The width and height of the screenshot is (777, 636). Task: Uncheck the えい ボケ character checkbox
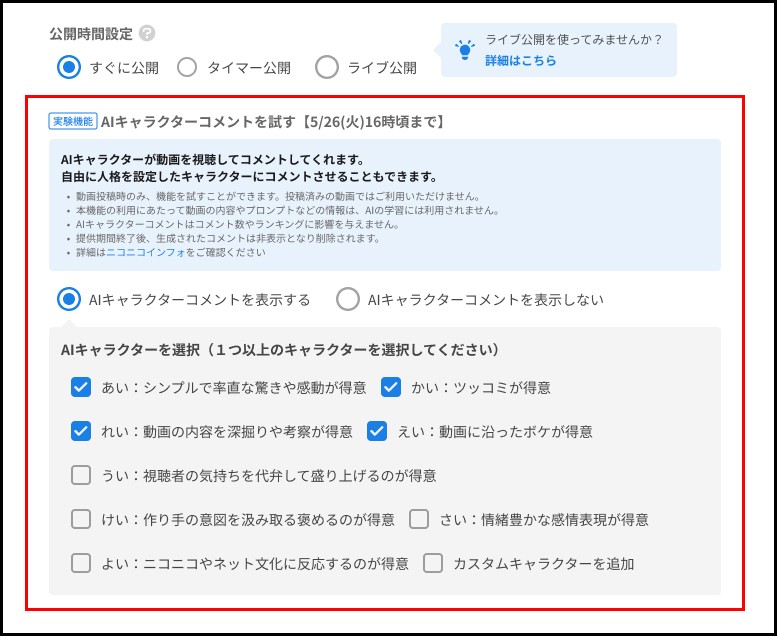point(377,431)
